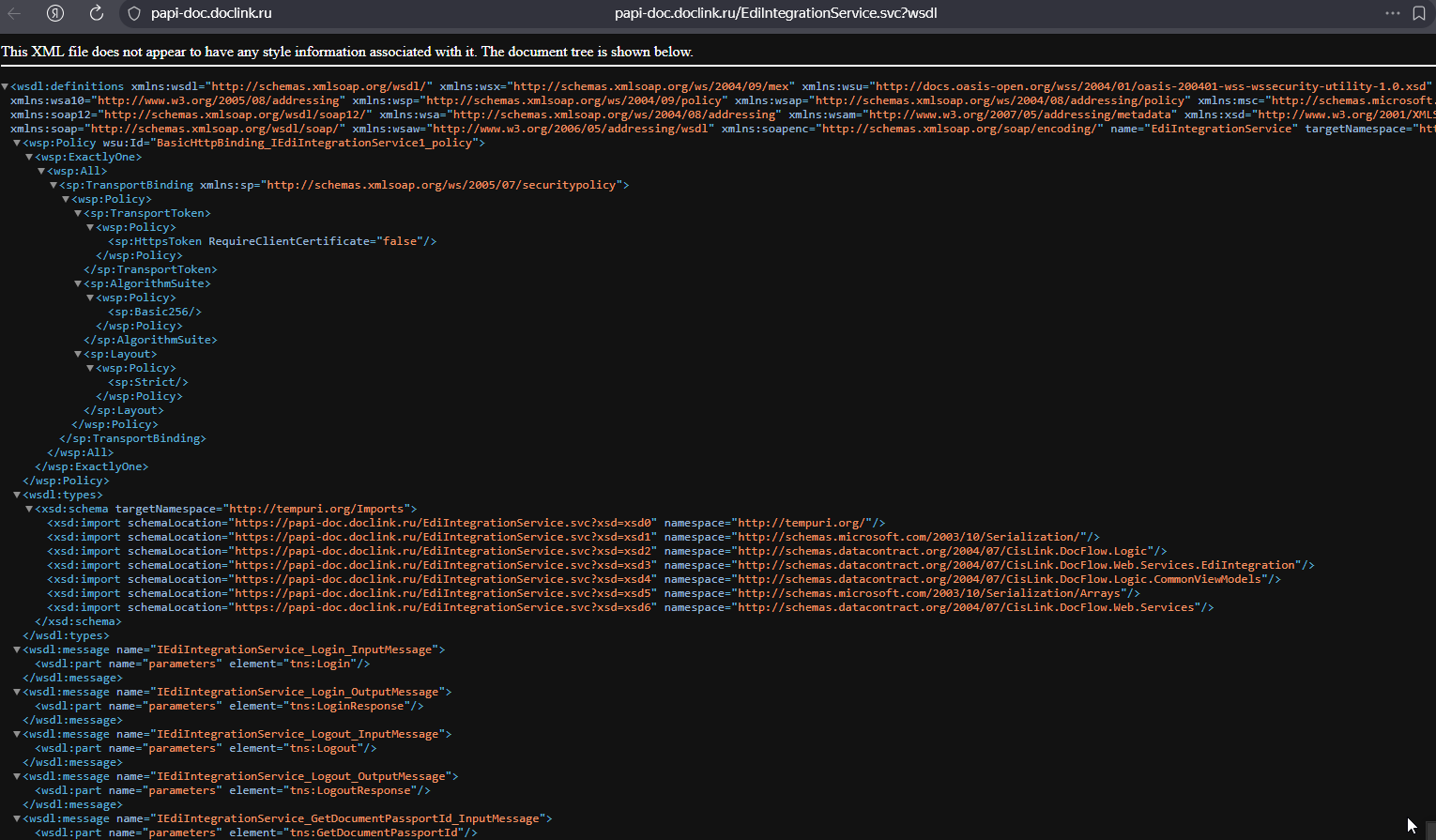Select the sp:Strict element line
The height and width of the screenshot is (840, 1436).
(148, 382)
